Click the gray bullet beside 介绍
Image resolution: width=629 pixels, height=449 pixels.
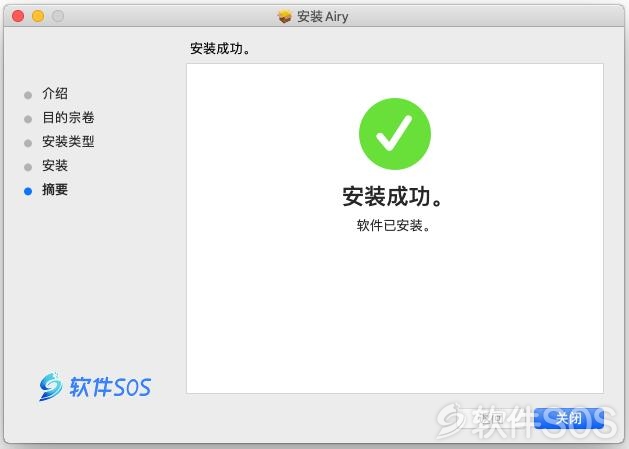point(28,95)
